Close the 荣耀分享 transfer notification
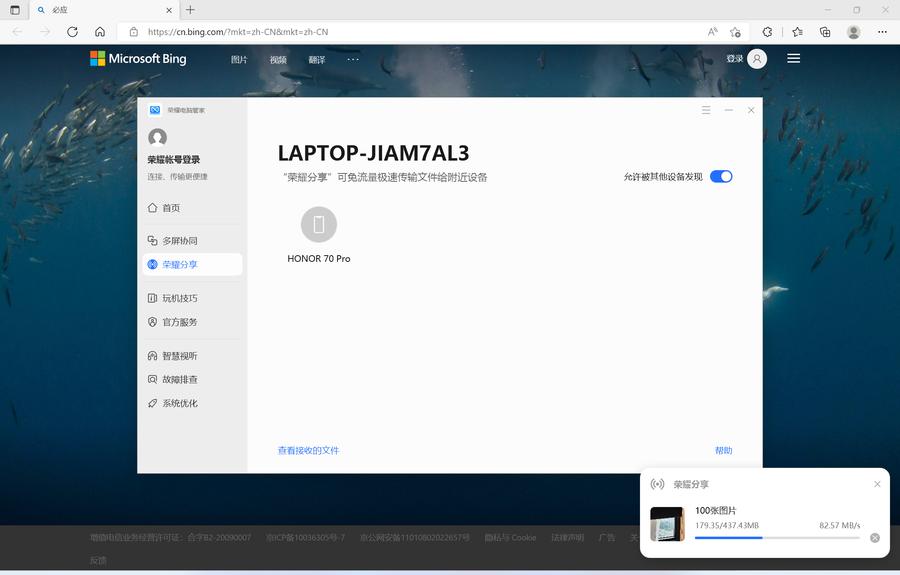The height and width of the screenshot is (575, 900). pyautogui.click(x=877, y=484)
